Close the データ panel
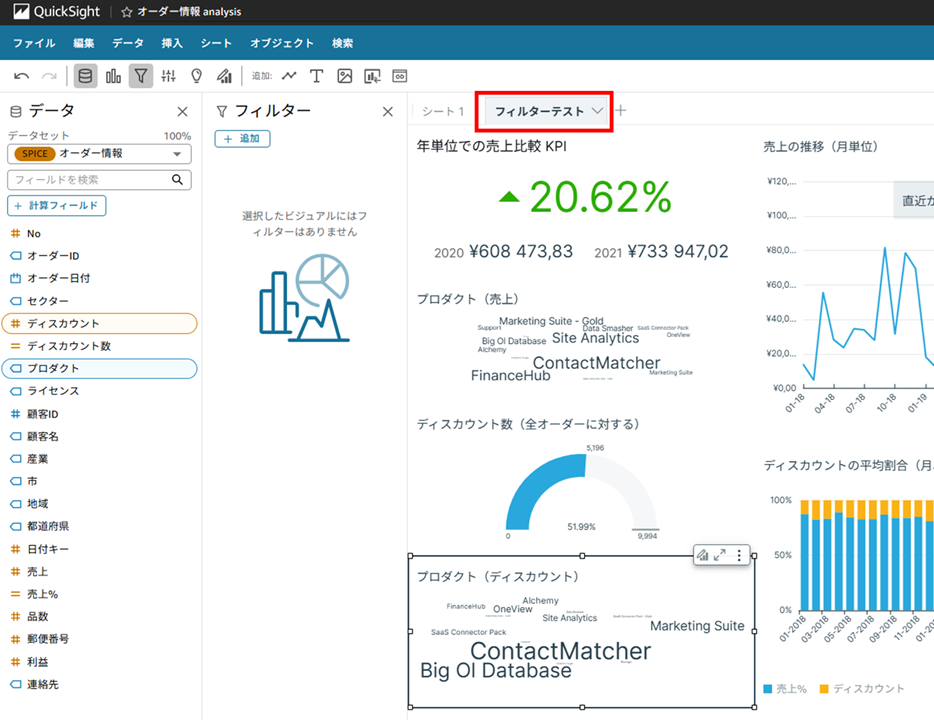Image resolution: width=934 pixels, height=720 pixels. coord(182,111)
